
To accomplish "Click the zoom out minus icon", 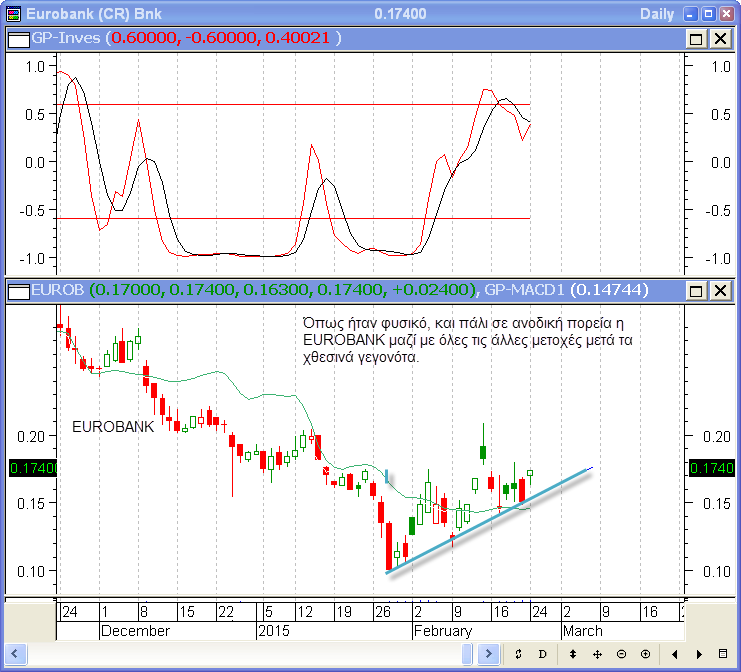I will point(621,655).
